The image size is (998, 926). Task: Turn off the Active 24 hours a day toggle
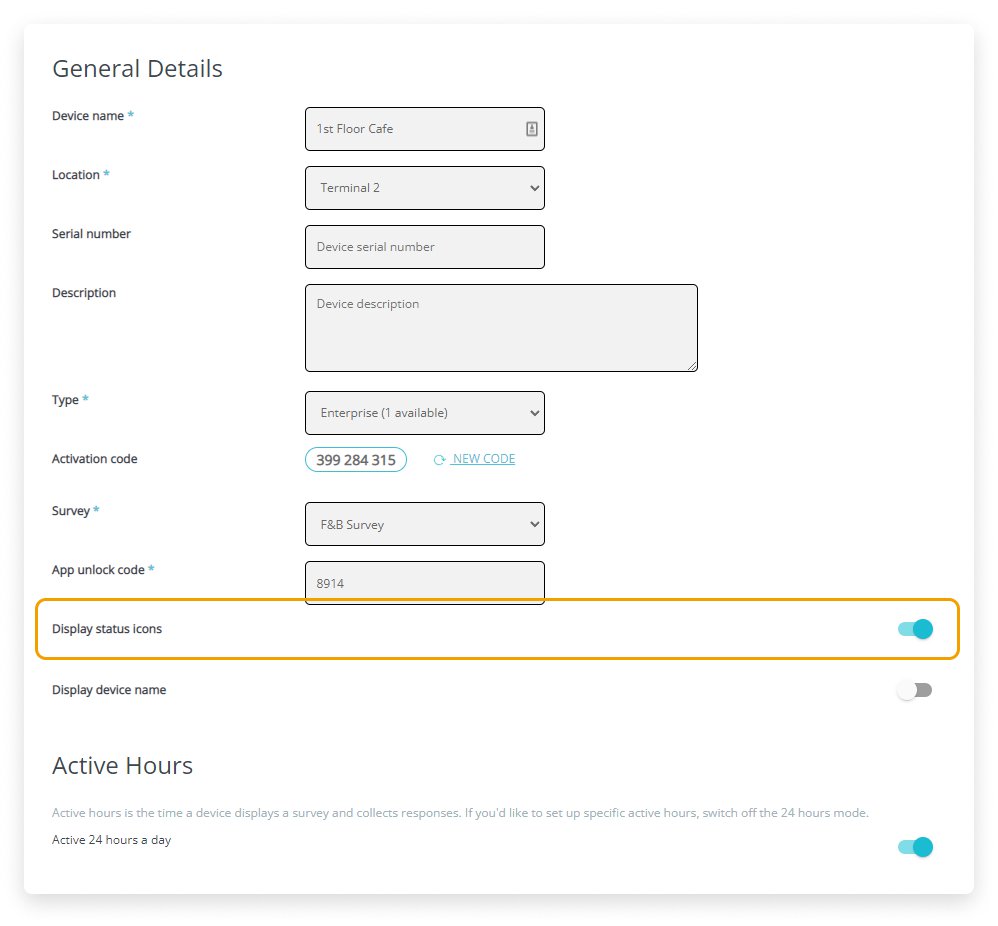pyautogui.click(x=915, y=847)
